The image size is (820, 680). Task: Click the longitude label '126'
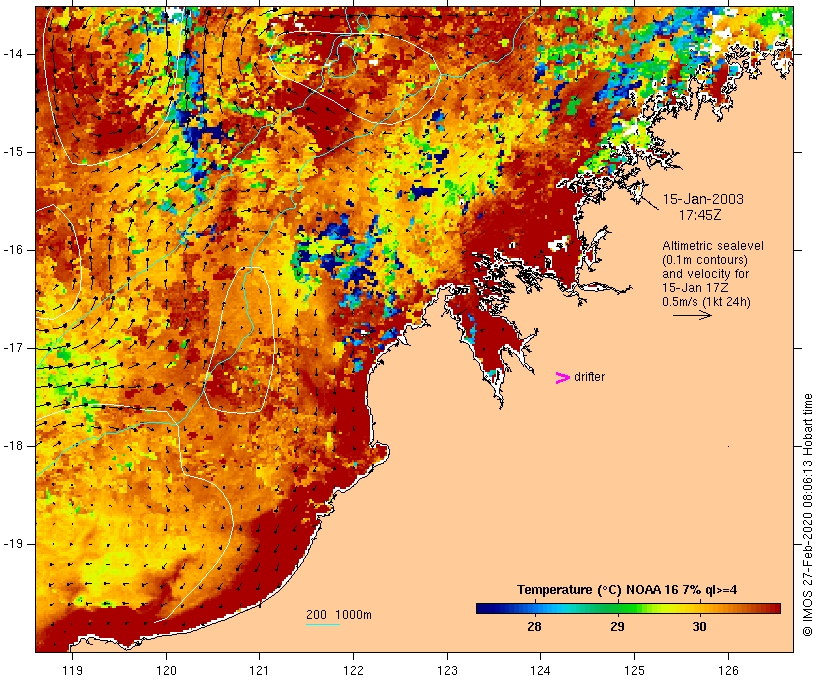728,671
